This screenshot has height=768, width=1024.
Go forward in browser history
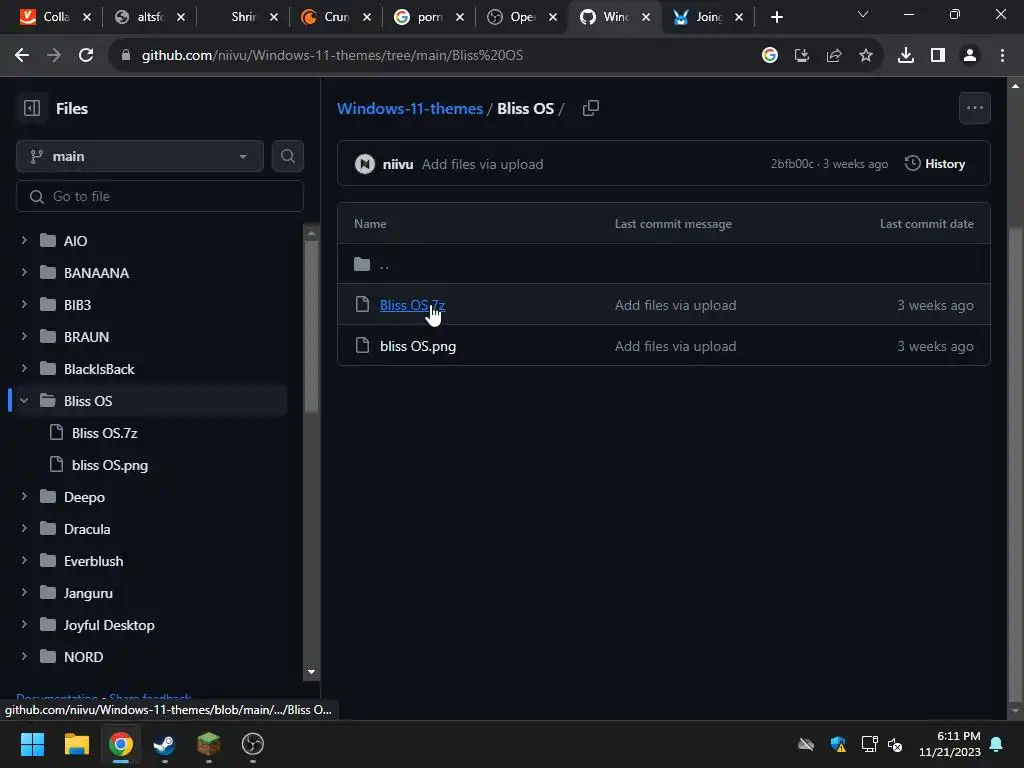[x=54, y=56]
